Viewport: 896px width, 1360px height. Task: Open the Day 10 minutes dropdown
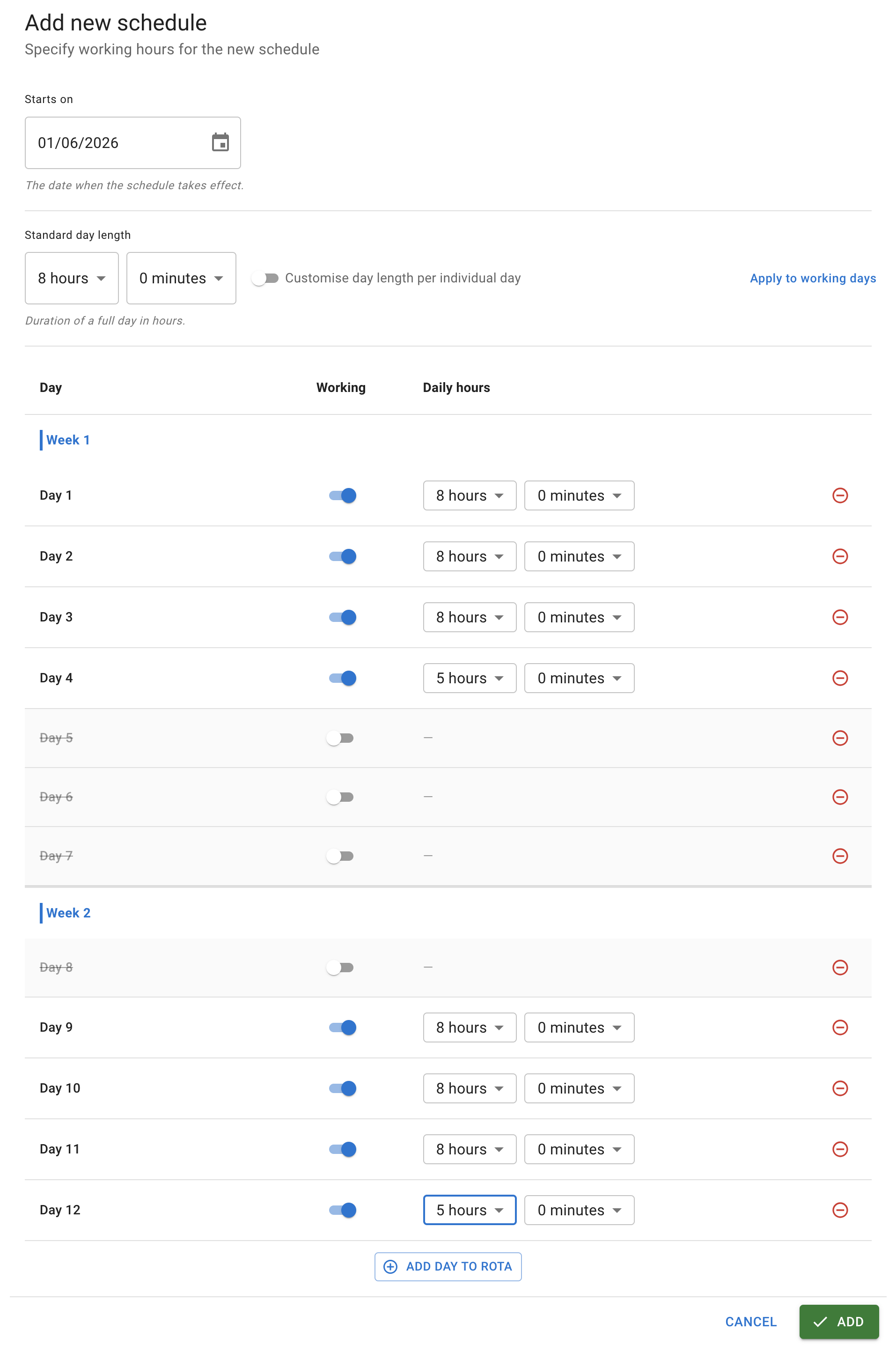click(x=580, y=1088)
